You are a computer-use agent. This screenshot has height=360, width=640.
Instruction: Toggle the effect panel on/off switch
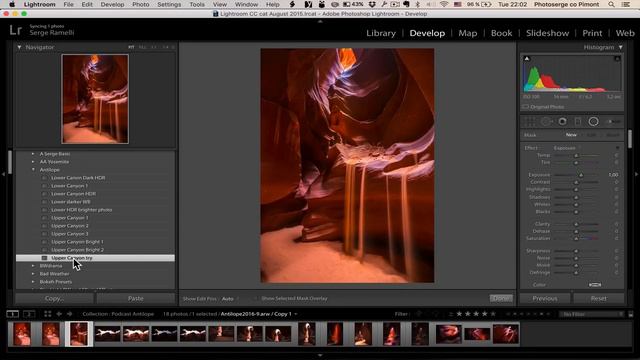click(x=617, y=148)
